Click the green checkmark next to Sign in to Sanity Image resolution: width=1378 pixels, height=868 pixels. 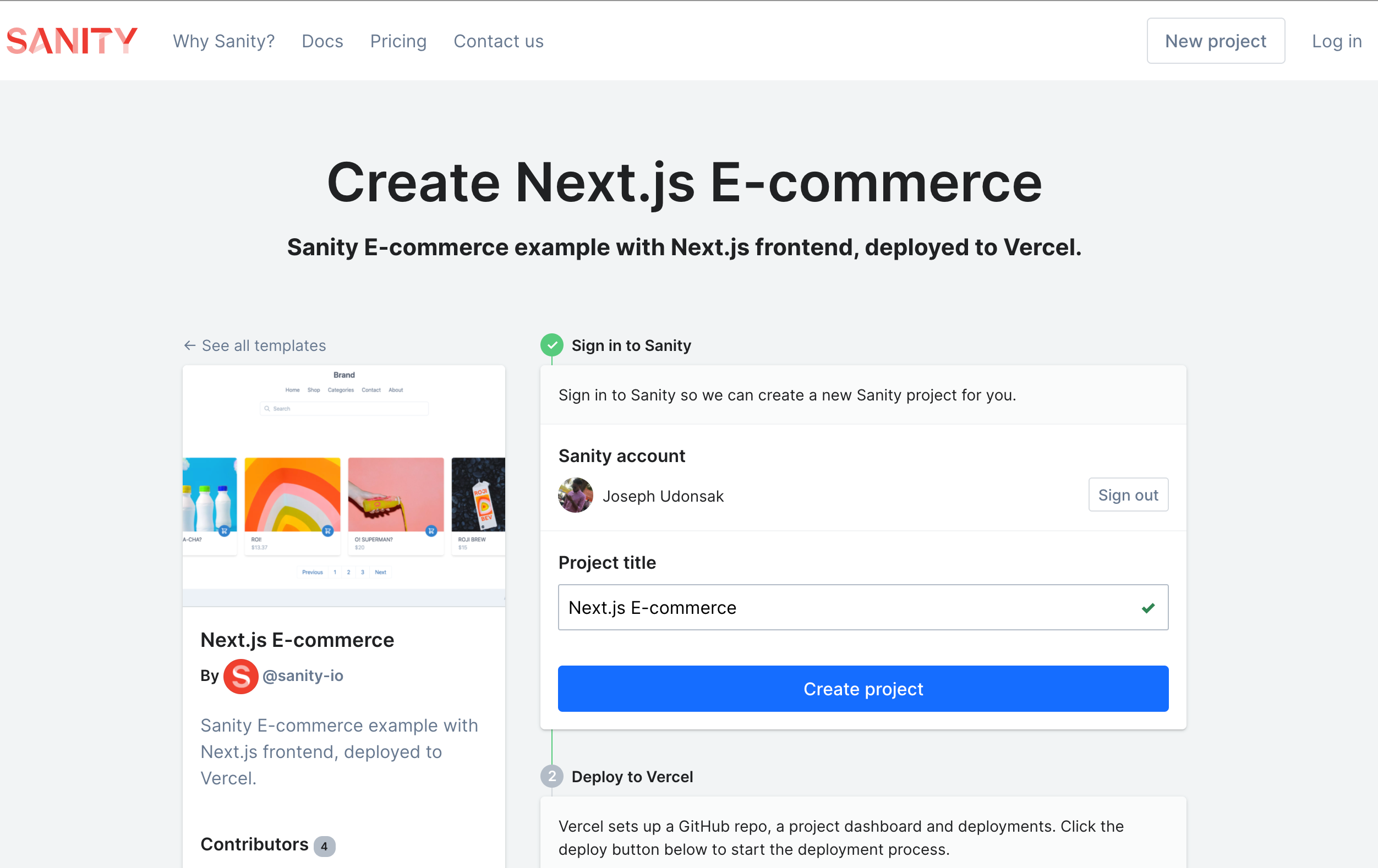point(551,345)
